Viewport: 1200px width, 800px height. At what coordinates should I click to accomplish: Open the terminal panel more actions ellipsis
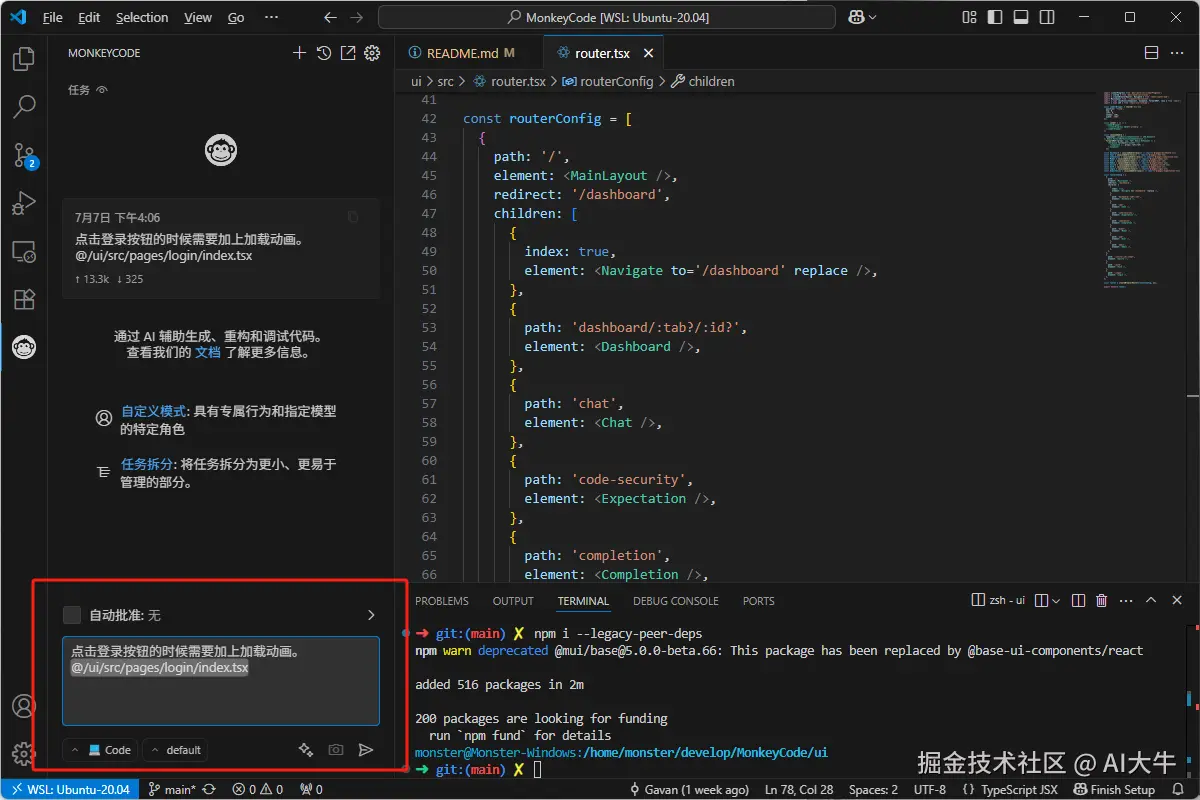(1126, 601)
